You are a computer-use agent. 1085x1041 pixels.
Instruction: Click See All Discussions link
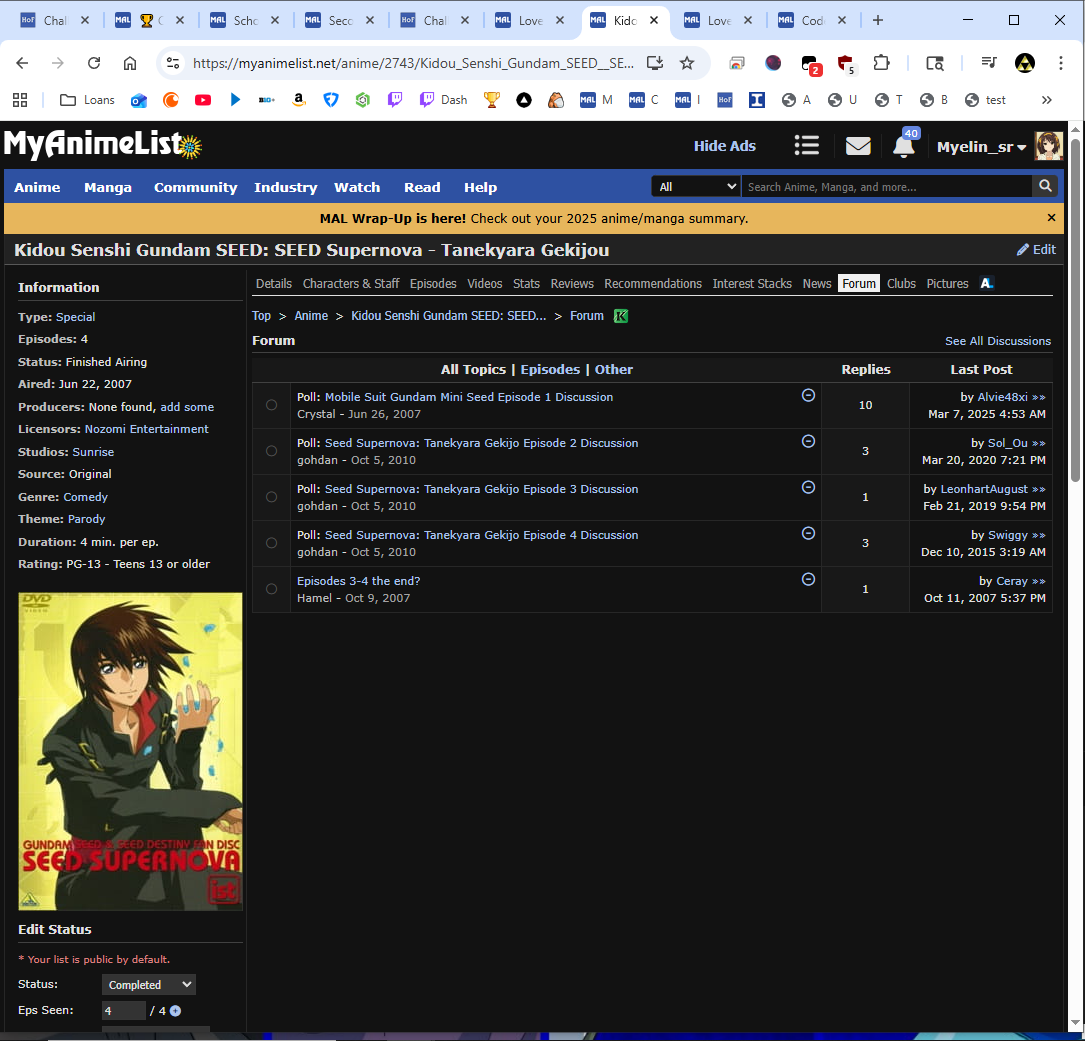click(998, 341)
